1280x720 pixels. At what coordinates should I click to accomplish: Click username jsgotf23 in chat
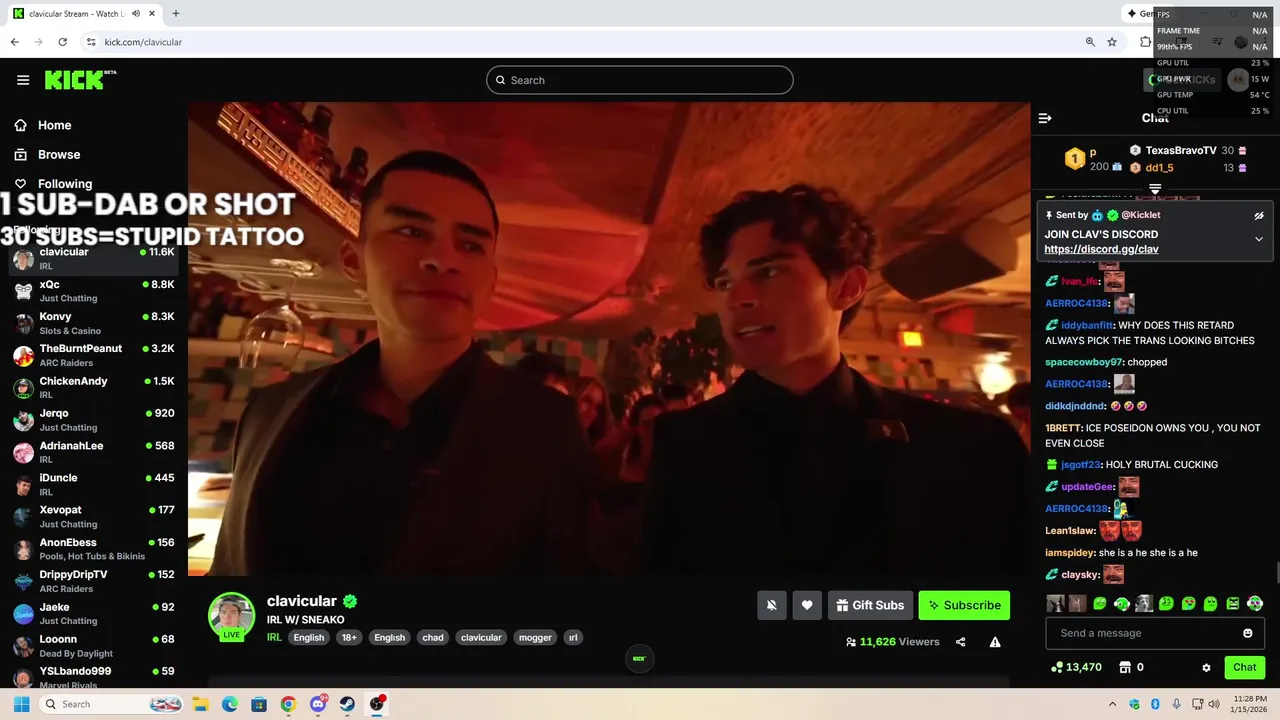1080,465
